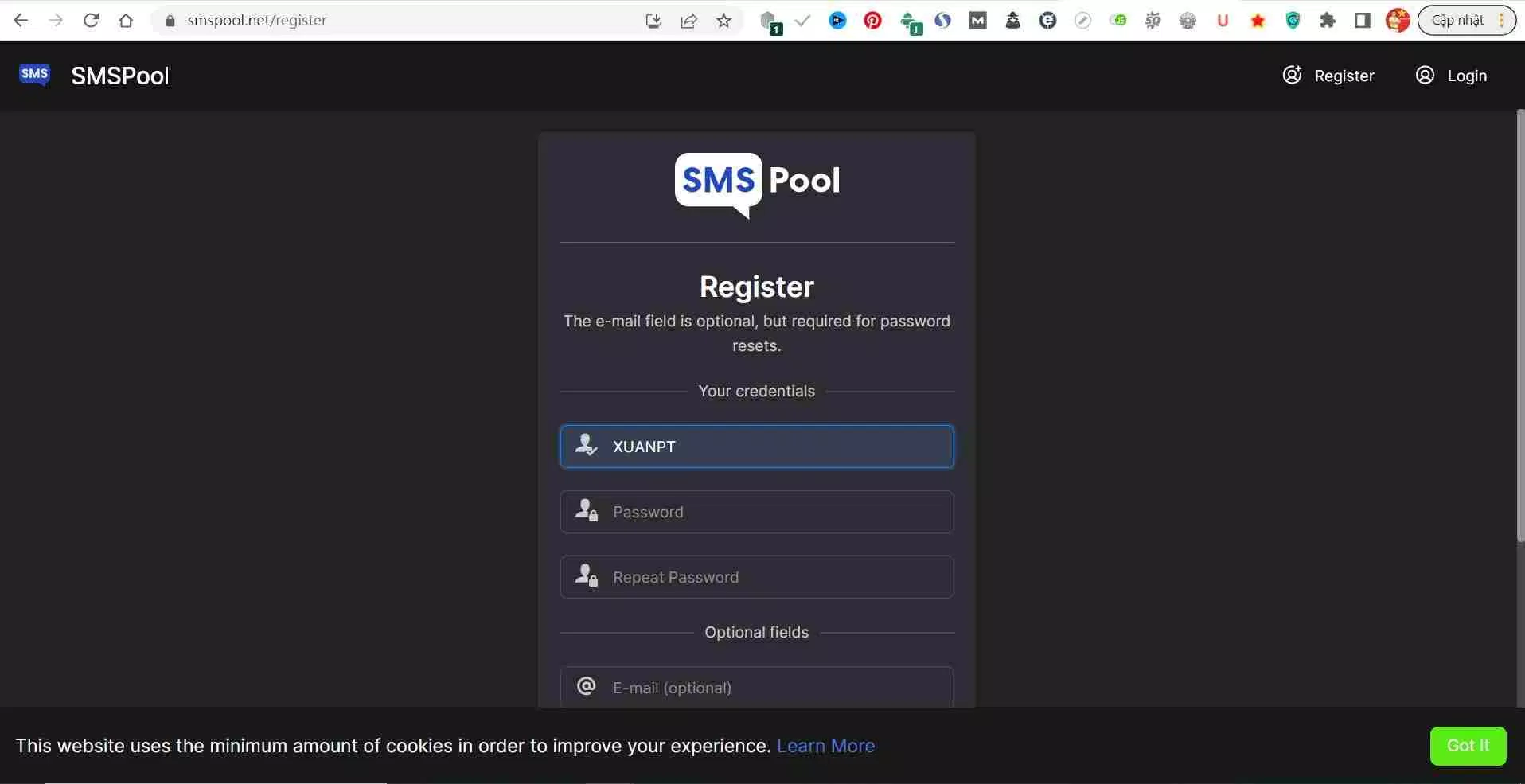This screenshot has width=1525, height=784.
Task: Bookmark this page with the star icon
Action: tap(723, 21)
